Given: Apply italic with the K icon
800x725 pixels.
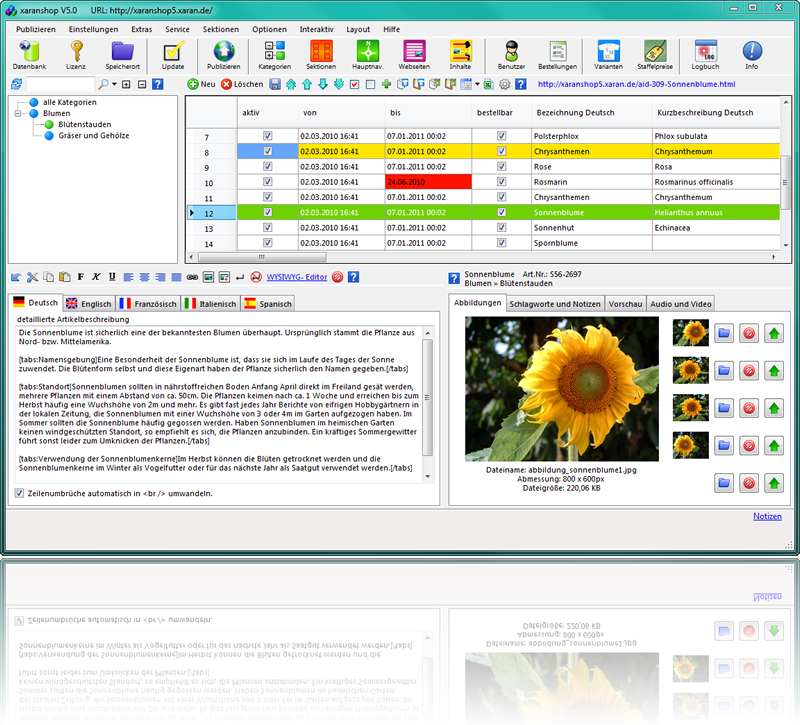Looking at the screenshot, I should click(x=96, y=277).
